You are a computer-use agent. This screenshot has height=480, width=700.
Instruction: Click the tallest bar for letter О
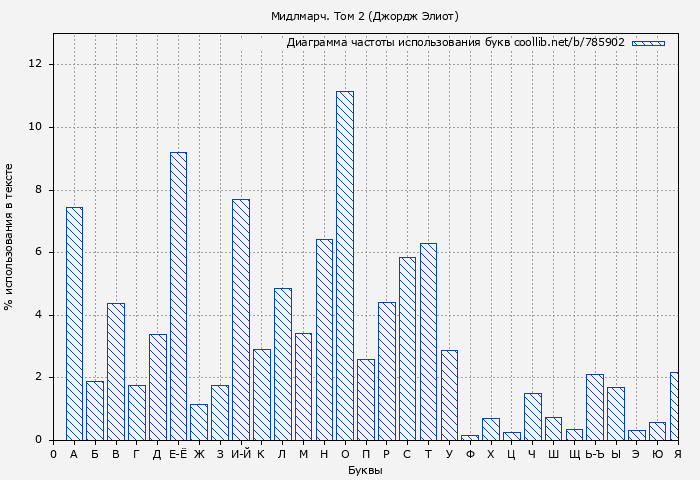tap(344, 265)
